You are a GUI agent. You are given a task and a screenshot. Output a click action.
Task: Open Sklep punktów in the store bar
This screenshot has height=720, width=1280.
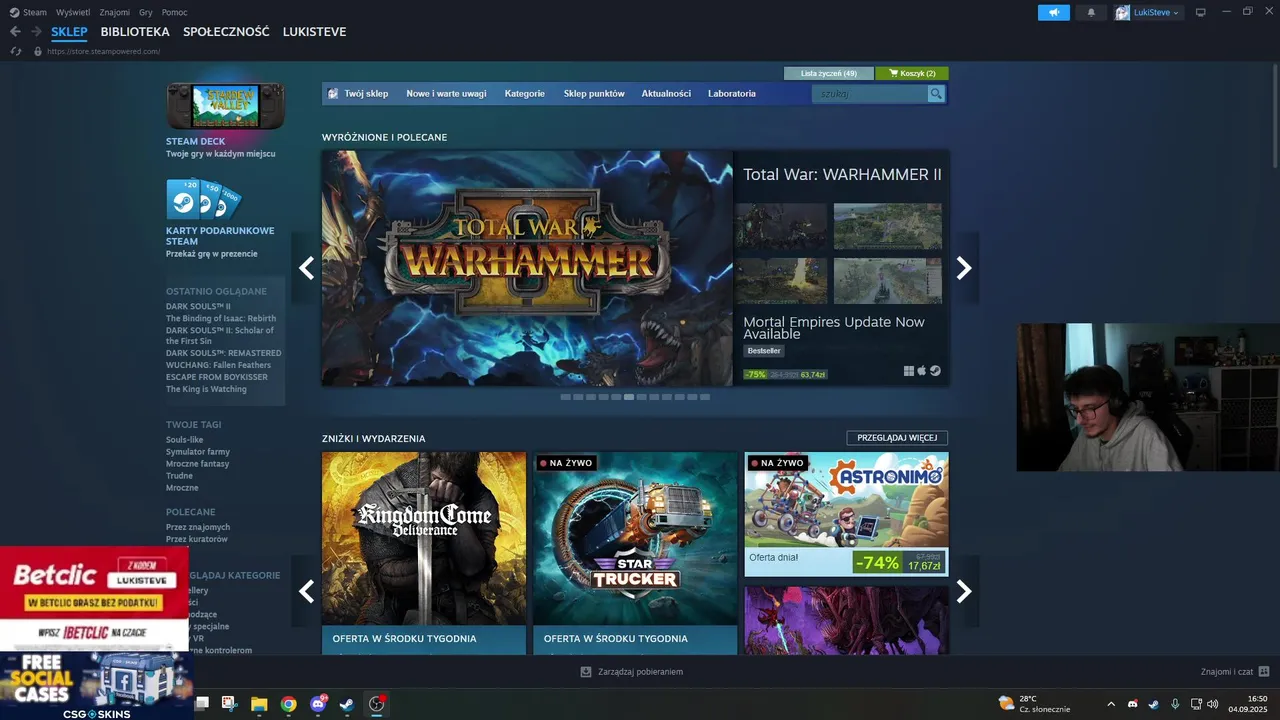[594, 94]
